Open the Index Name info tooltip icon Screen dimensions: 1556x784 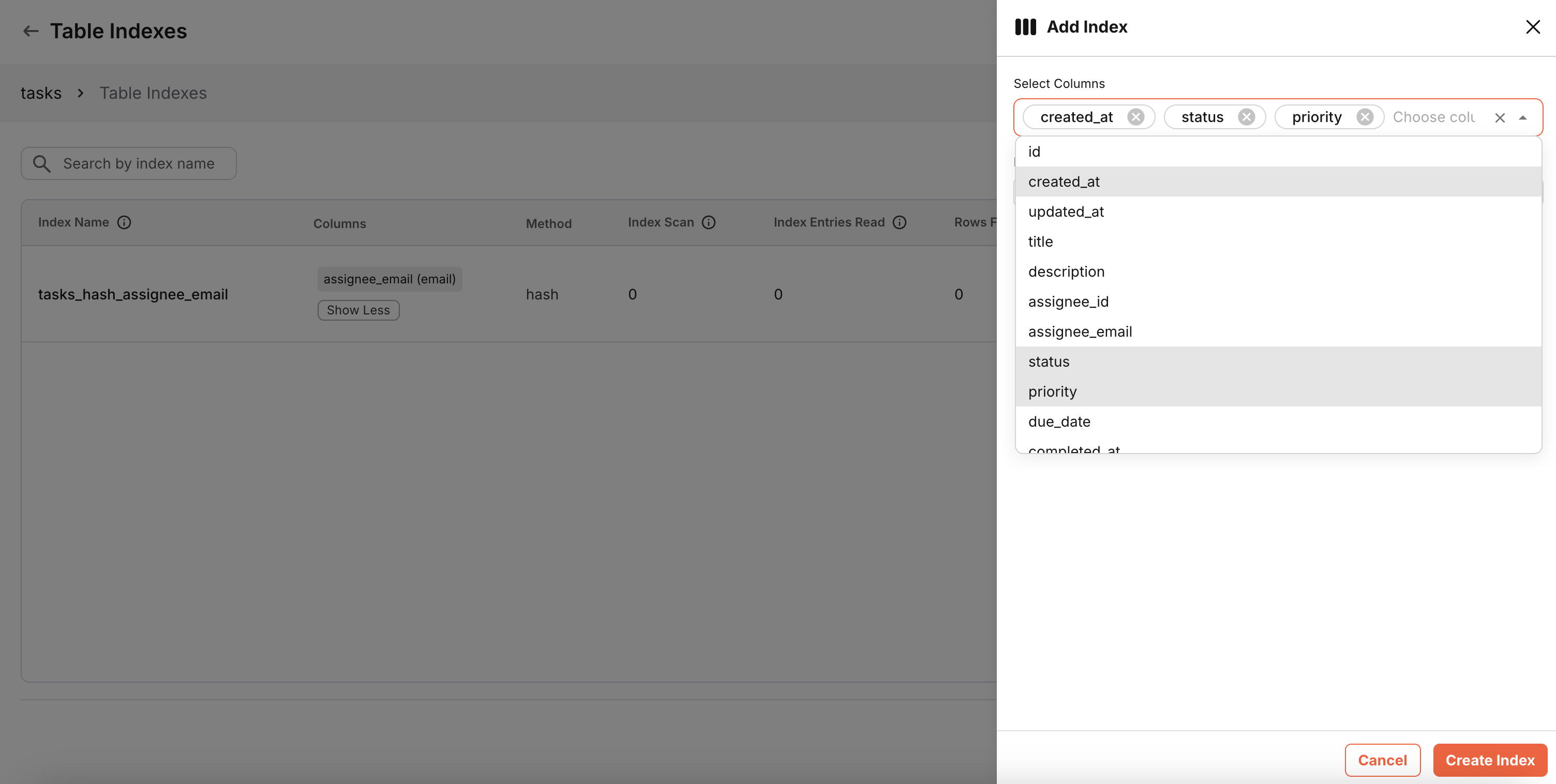pyautogui.click(x=125, y=222)
